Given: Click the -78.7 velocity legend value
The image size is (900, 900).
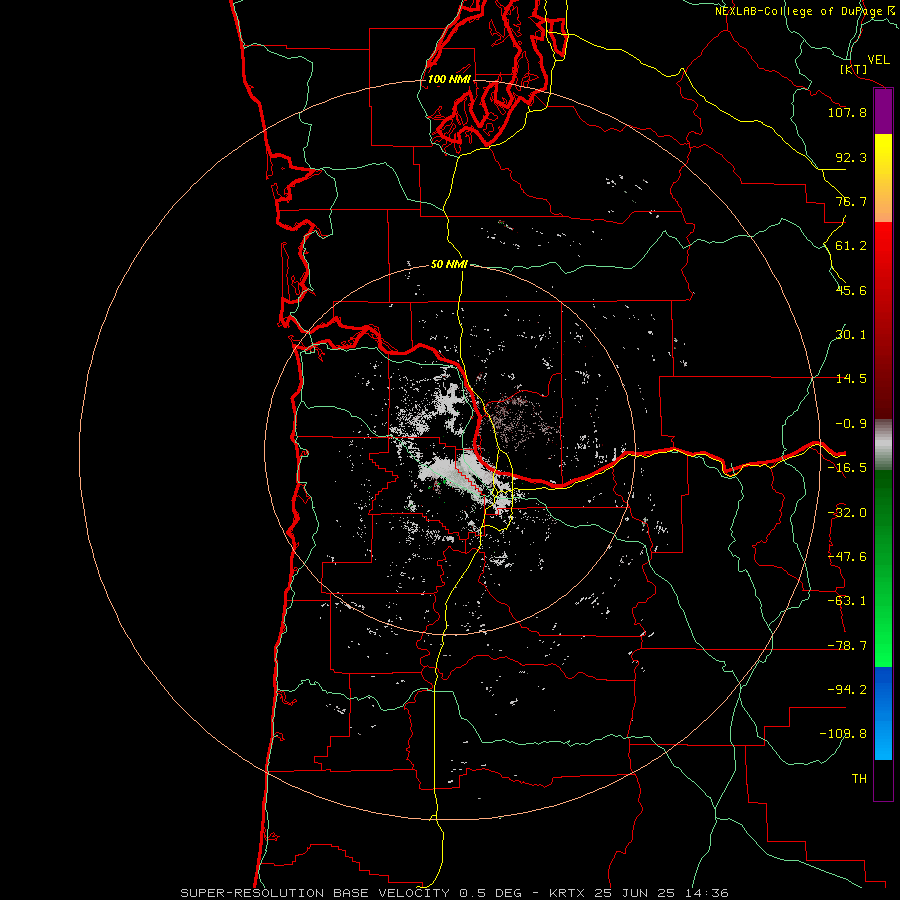Looking at the screenshot, I should (847, 646).
